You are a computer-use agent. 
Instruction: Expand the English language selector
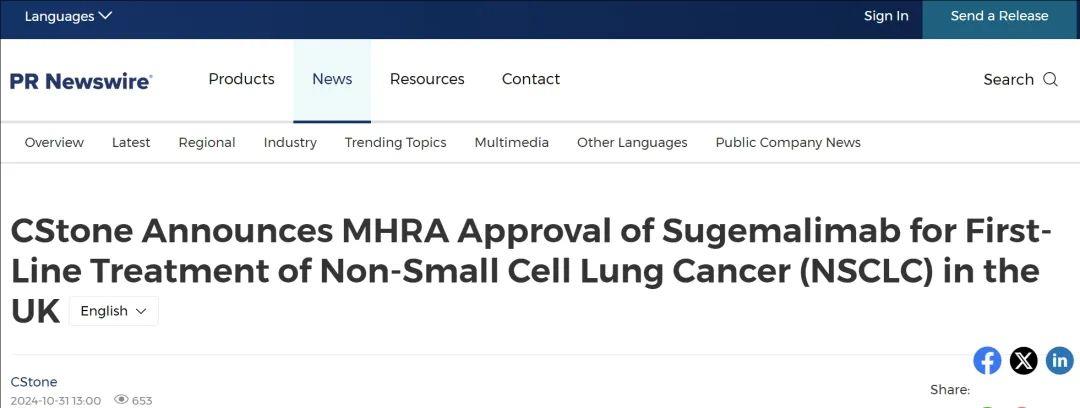pyautogui.click(x=113, y=311)
